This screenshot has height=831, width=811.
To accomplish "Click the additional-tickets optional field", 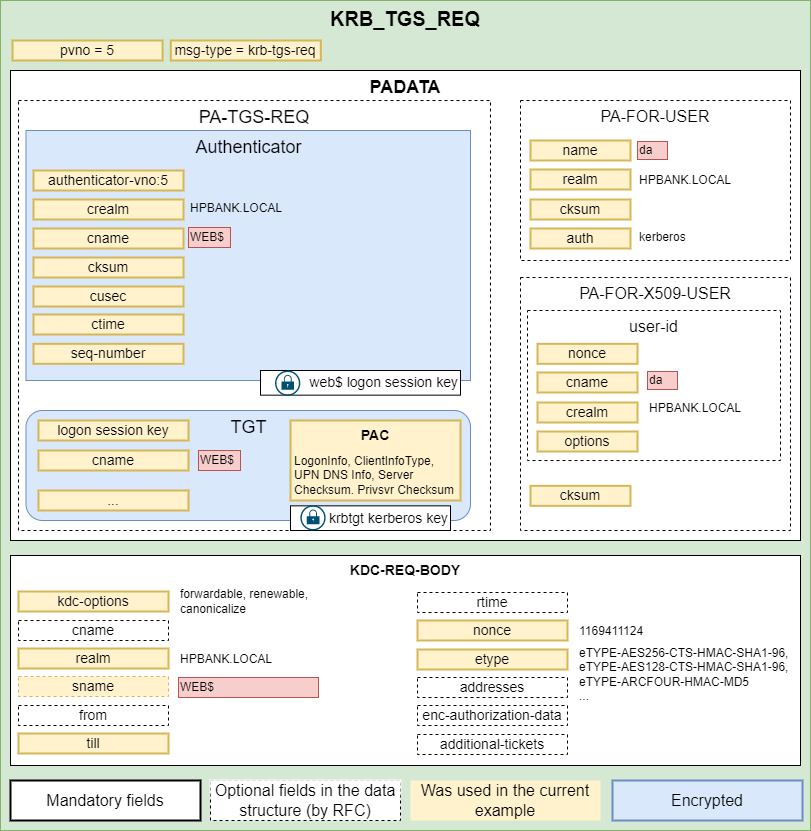I will pos(492,744).
